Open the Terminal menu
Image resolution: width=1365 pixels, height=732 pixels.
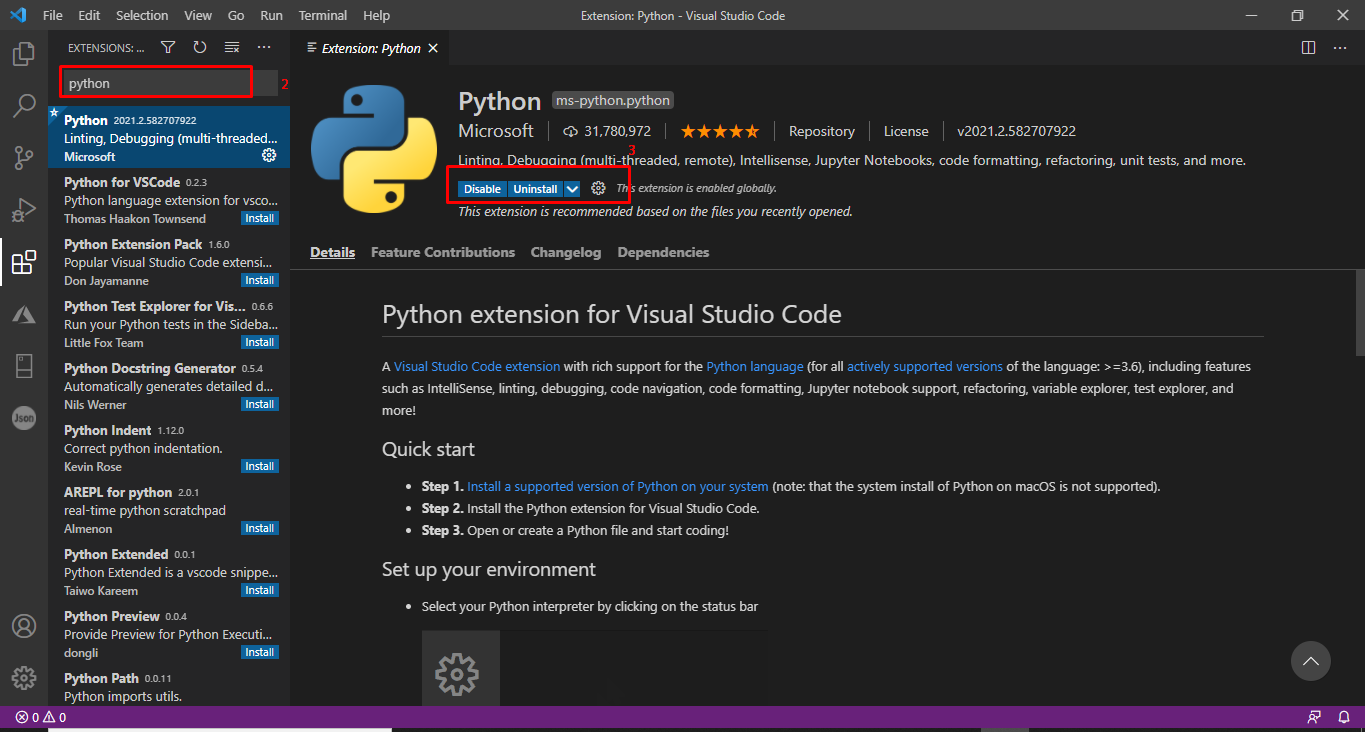pos(323,16)
